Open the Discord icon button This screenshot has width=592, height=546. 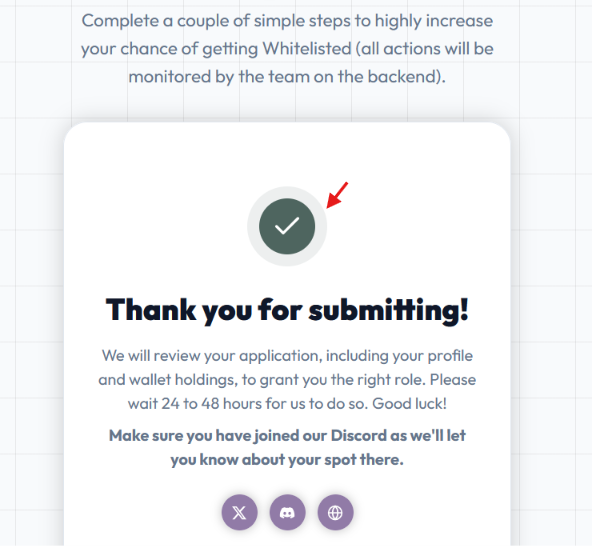[x=287, y=512]
